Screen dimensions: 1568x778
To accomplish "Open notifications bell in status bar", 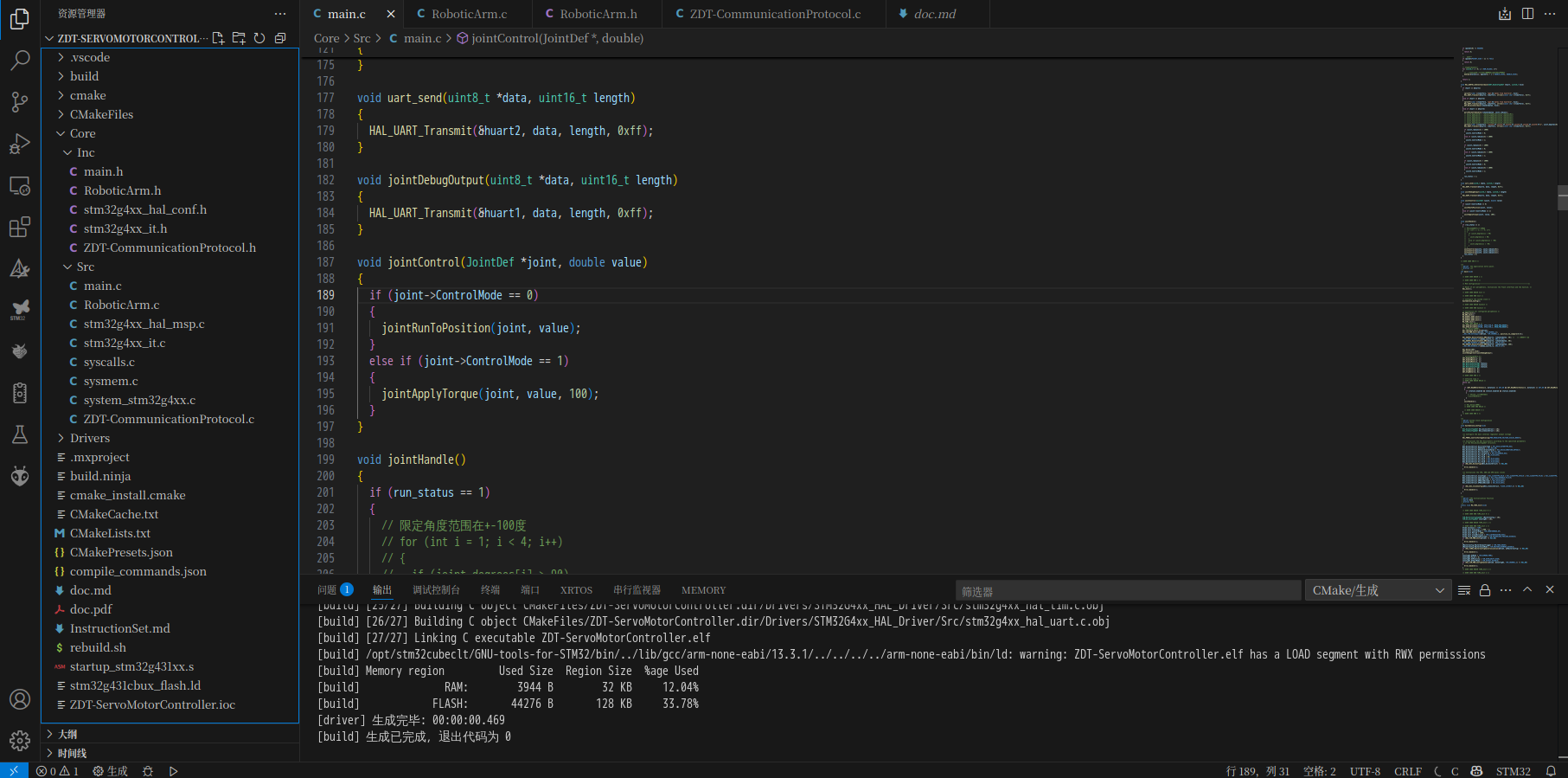I will point(1552,771).
